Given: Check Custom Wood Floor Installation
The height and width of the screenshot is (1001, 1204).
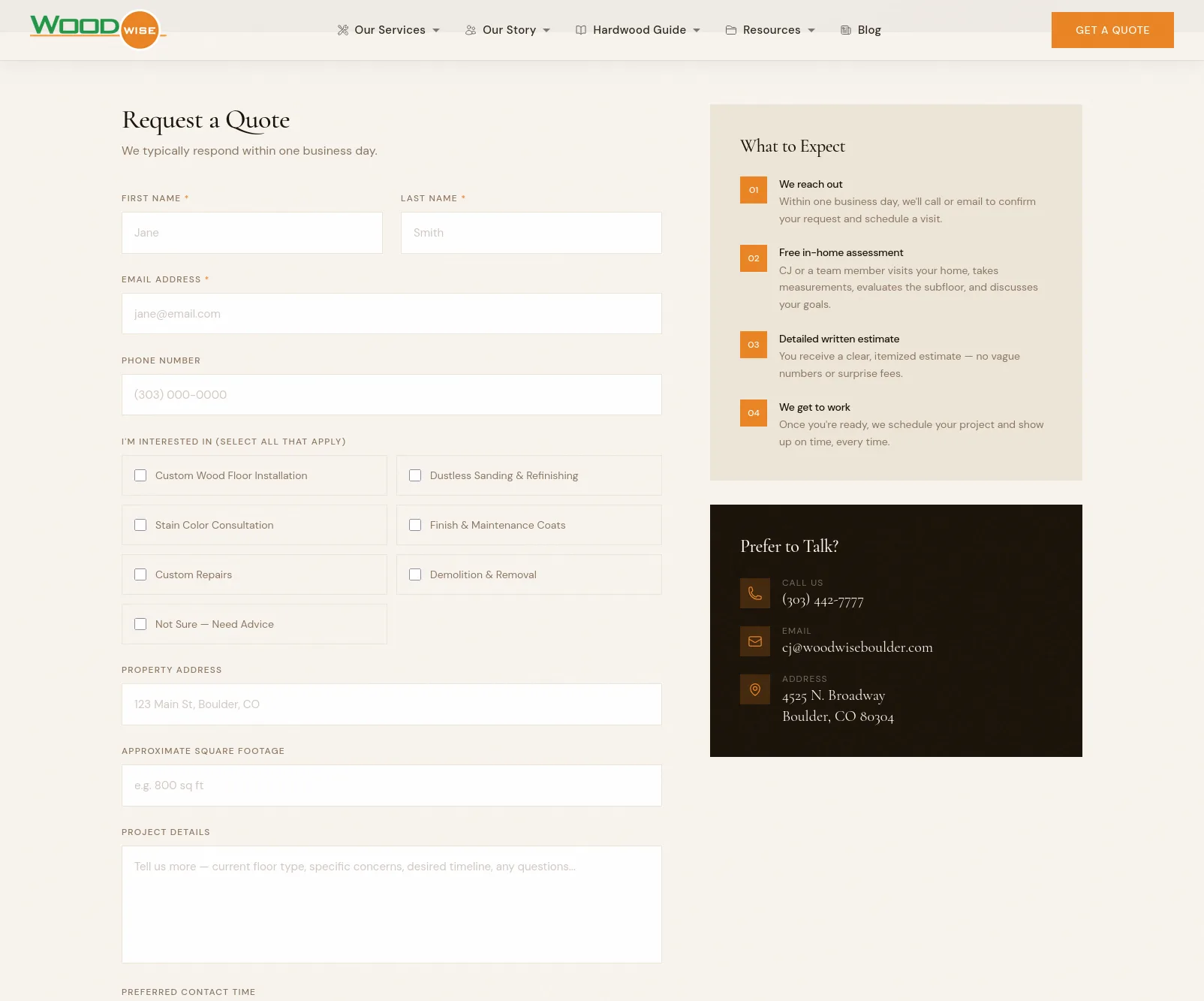Looking at the screenshot, I should pyautogui.click(x=140, y=475).
